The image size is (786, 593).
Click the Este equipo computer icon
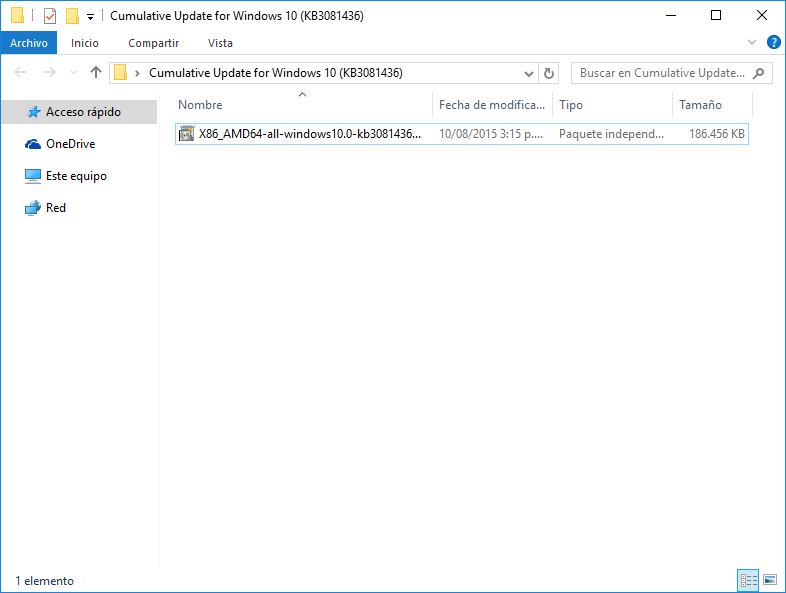(x=33, y=176)
